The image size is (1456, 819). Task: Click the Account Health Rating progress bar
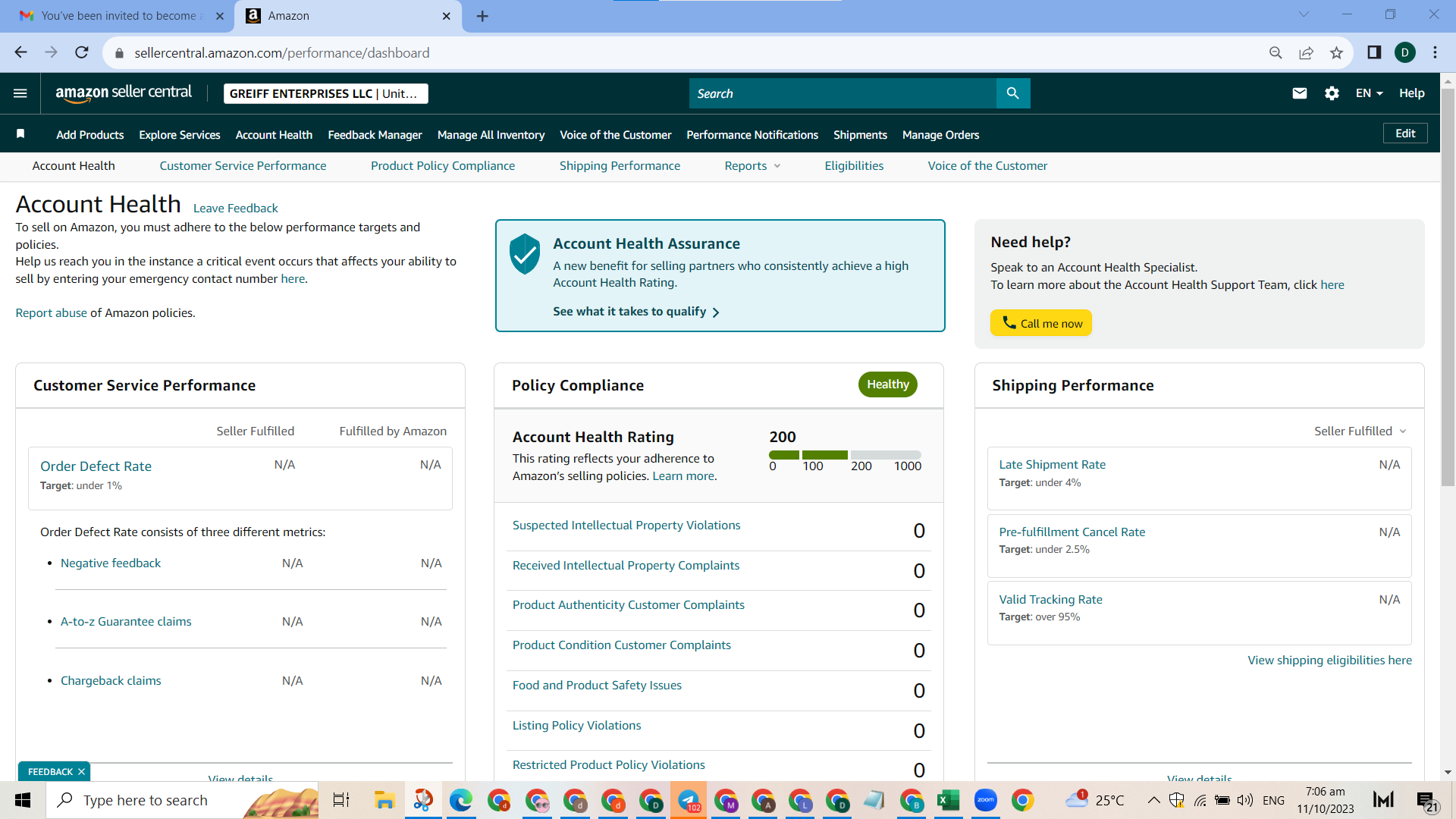pyautogui.click(x=845, y=455)
